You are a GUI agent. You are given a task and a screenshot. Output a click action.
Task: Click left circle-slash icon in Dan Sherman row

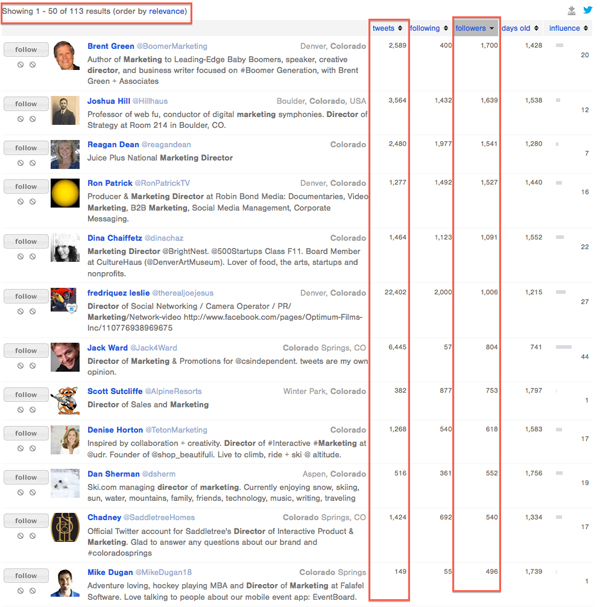(20, 492)
